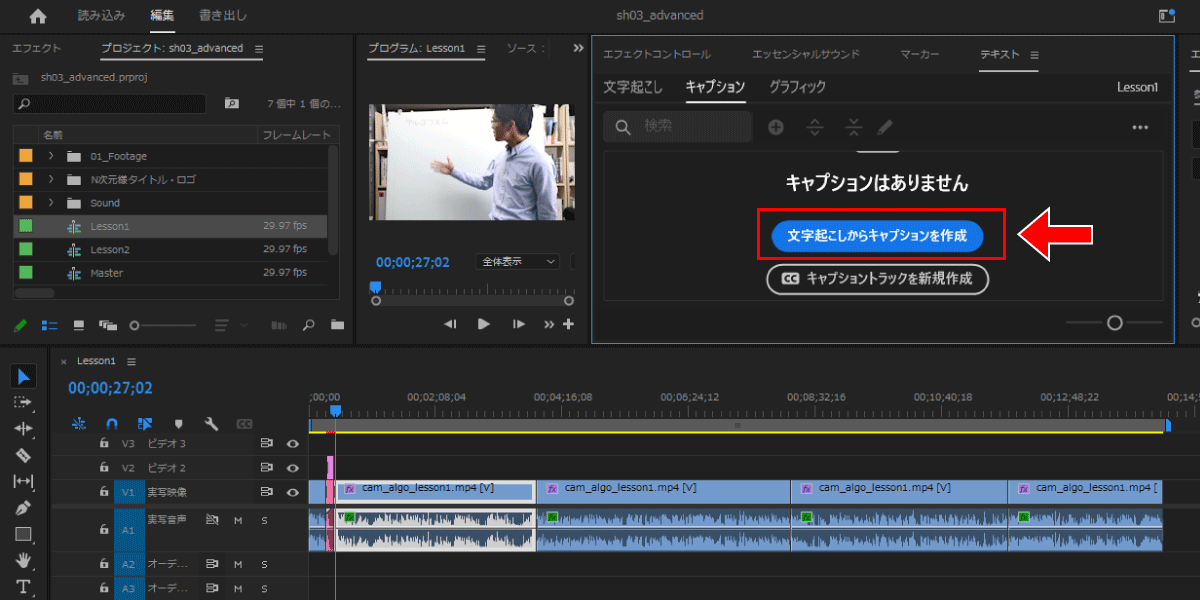The width and height of the screenshot is (1200, 600).
Task: Click the find-in-bin folder search icon
Action: pyautogui.click(x=232, y=103)
